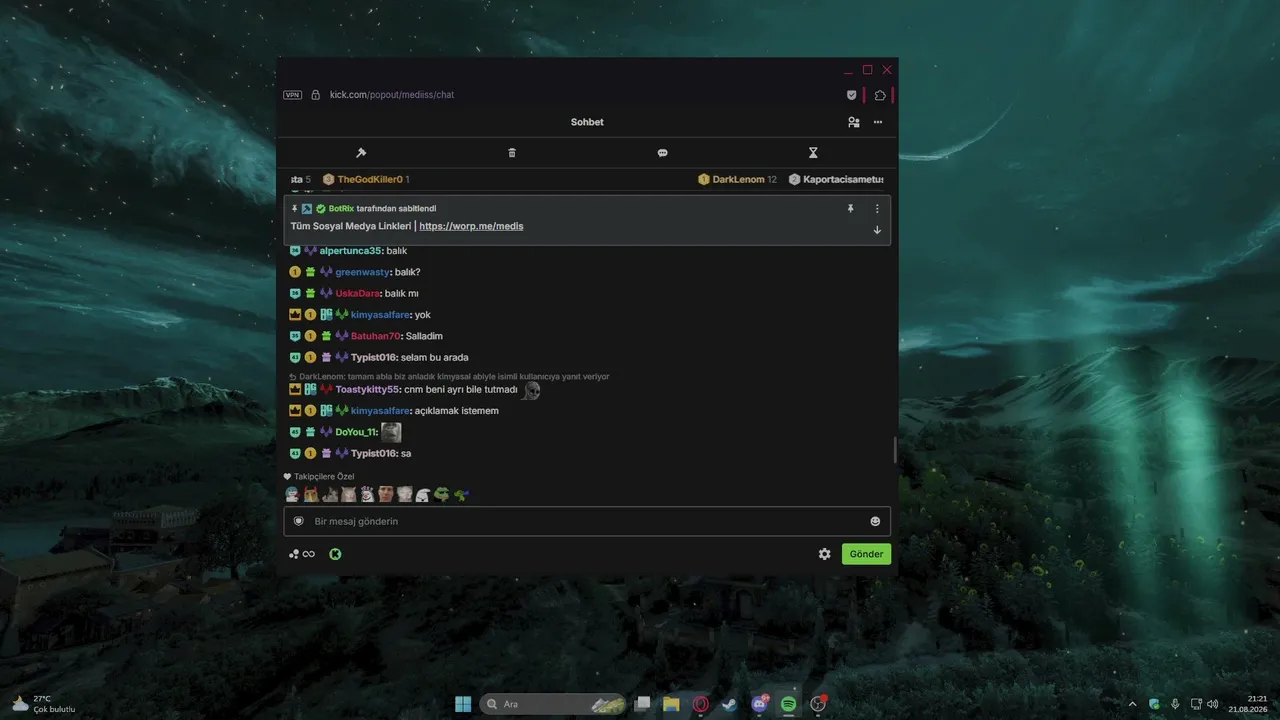Click the DarkLenom reply reference line

click(449, 377)
